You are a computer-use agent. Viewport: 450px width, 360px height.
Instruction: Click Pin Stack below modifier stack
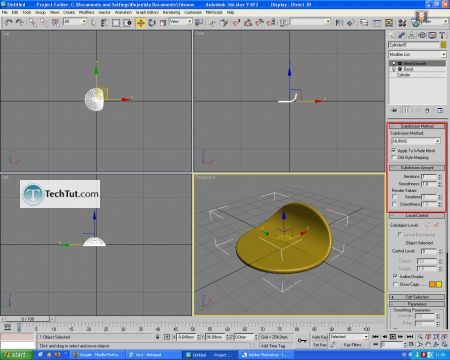click(394, 110)
